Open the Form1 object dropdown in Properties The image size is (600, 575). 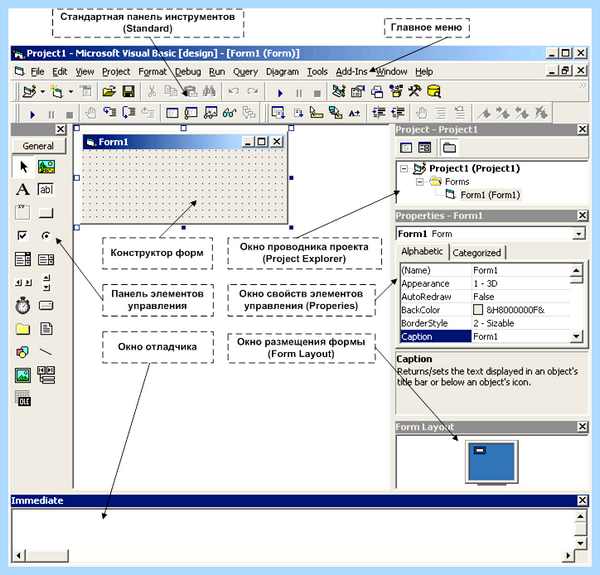pos(579,234)
